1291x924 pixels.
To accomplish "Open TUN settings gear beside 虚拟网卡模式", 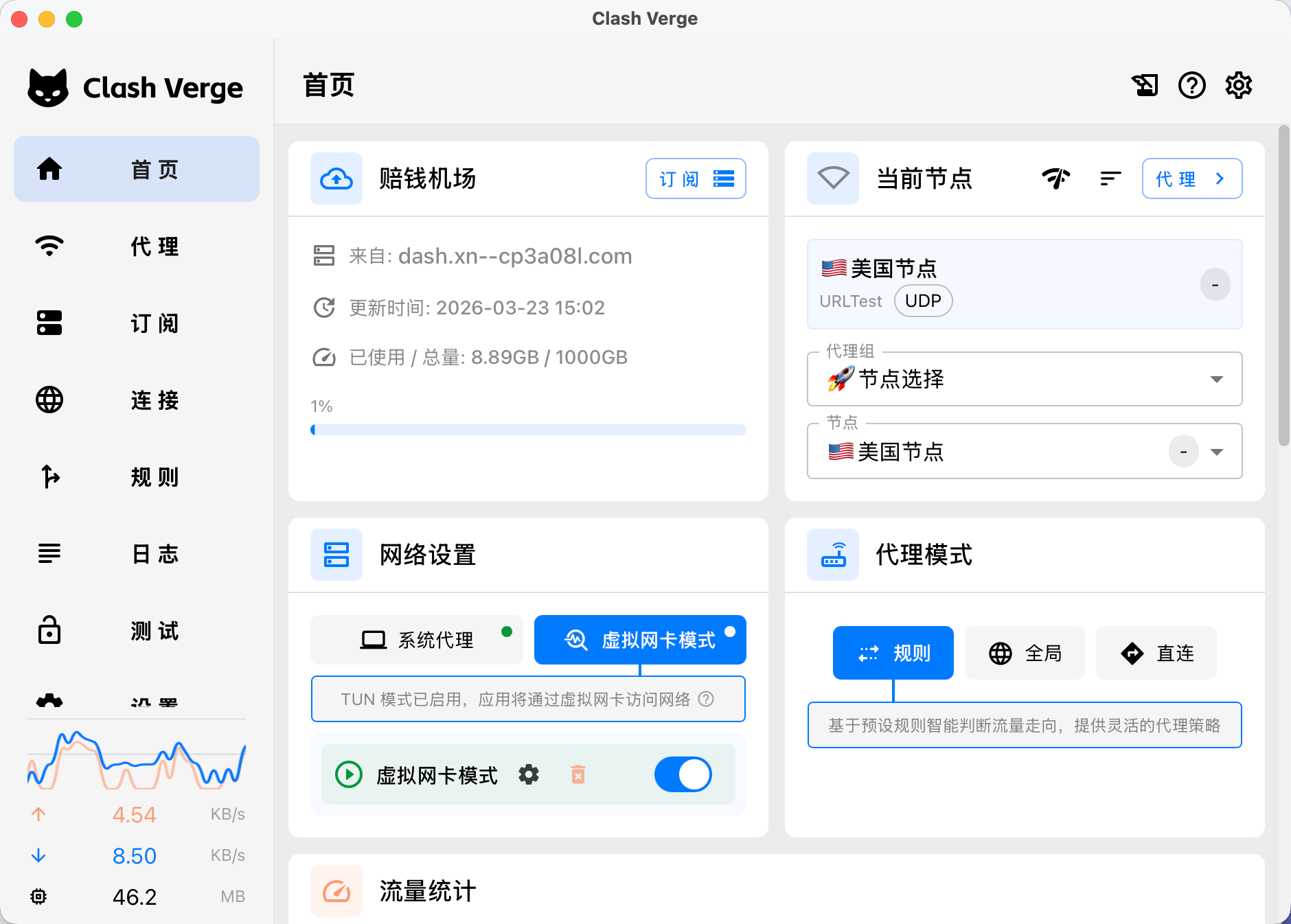I will 529,774.
